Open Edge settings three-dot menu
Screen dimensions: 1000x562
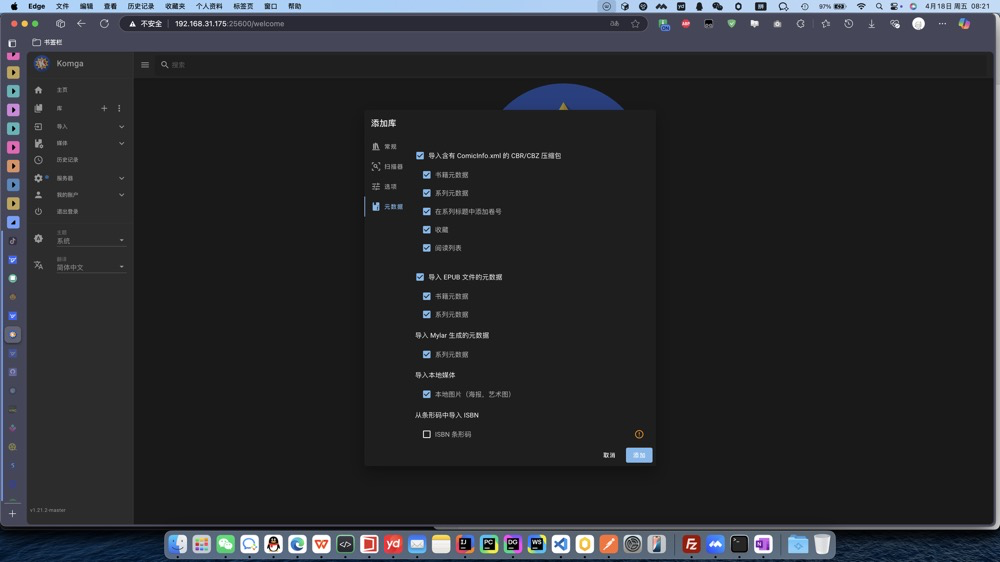942,24
